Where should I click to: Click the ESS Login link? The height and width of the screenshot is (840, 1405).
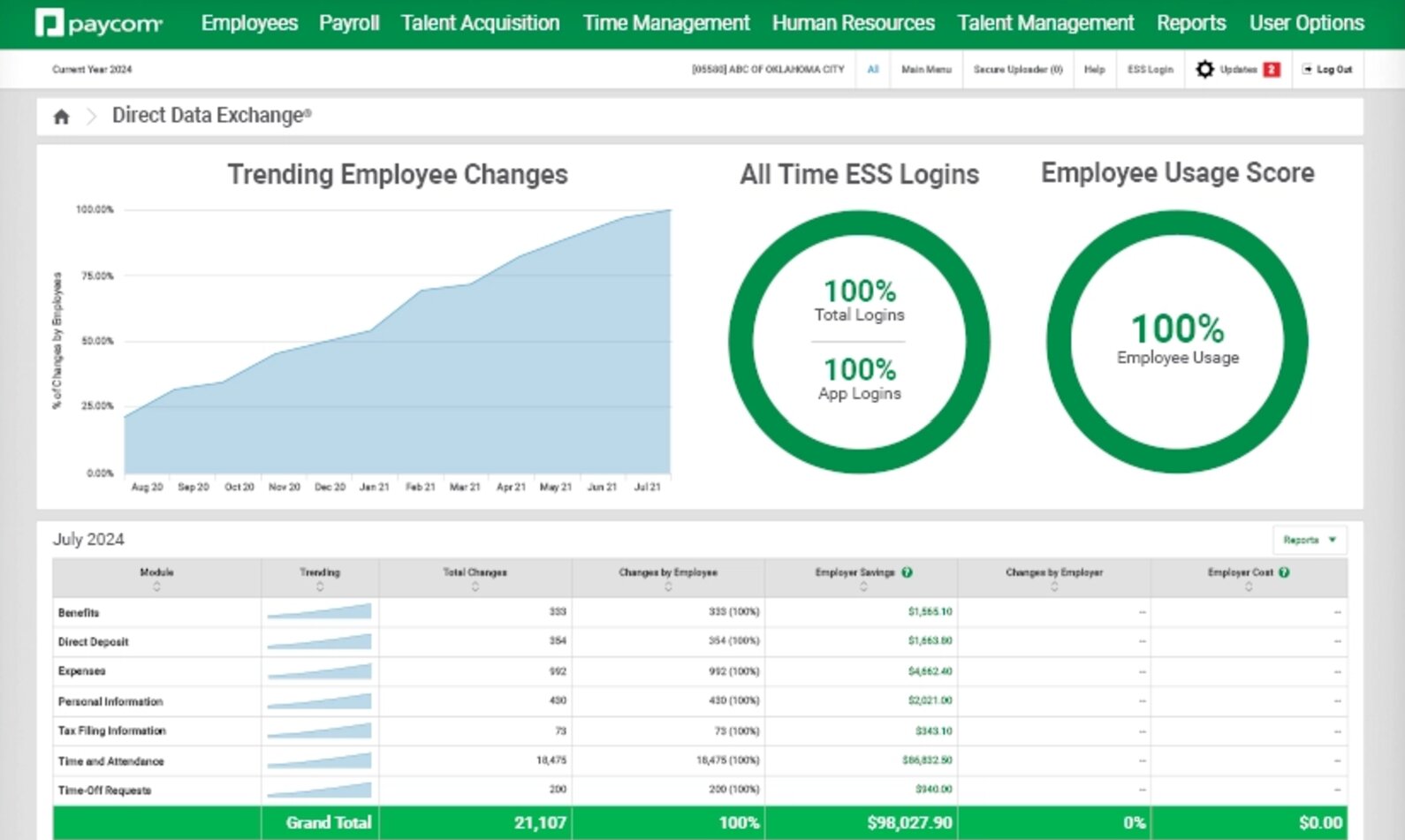coord(1150,69)
